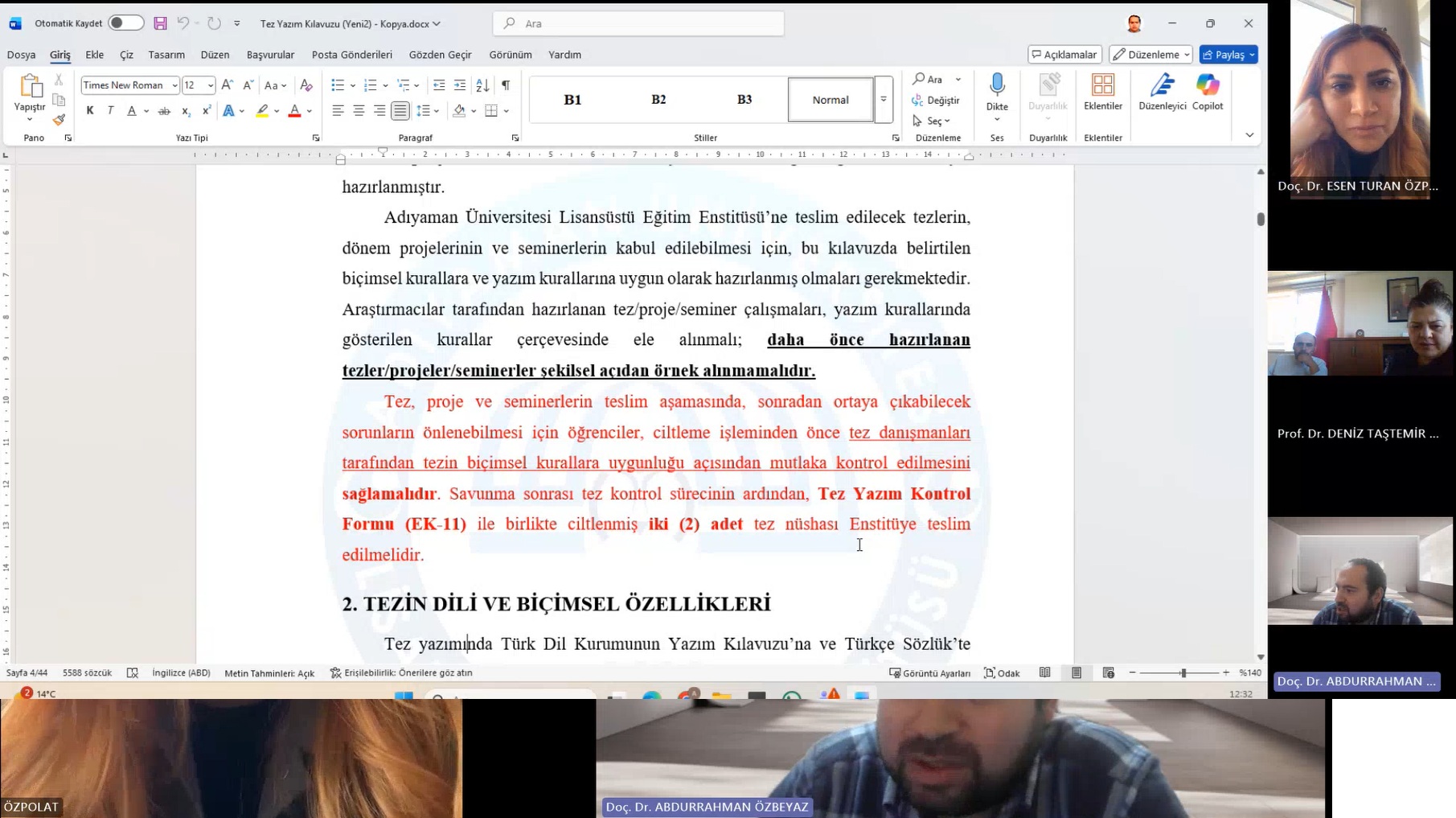Show paragraph marks with pilcrow icon
Screen dimensions: 1456x818
coord(506,85)
